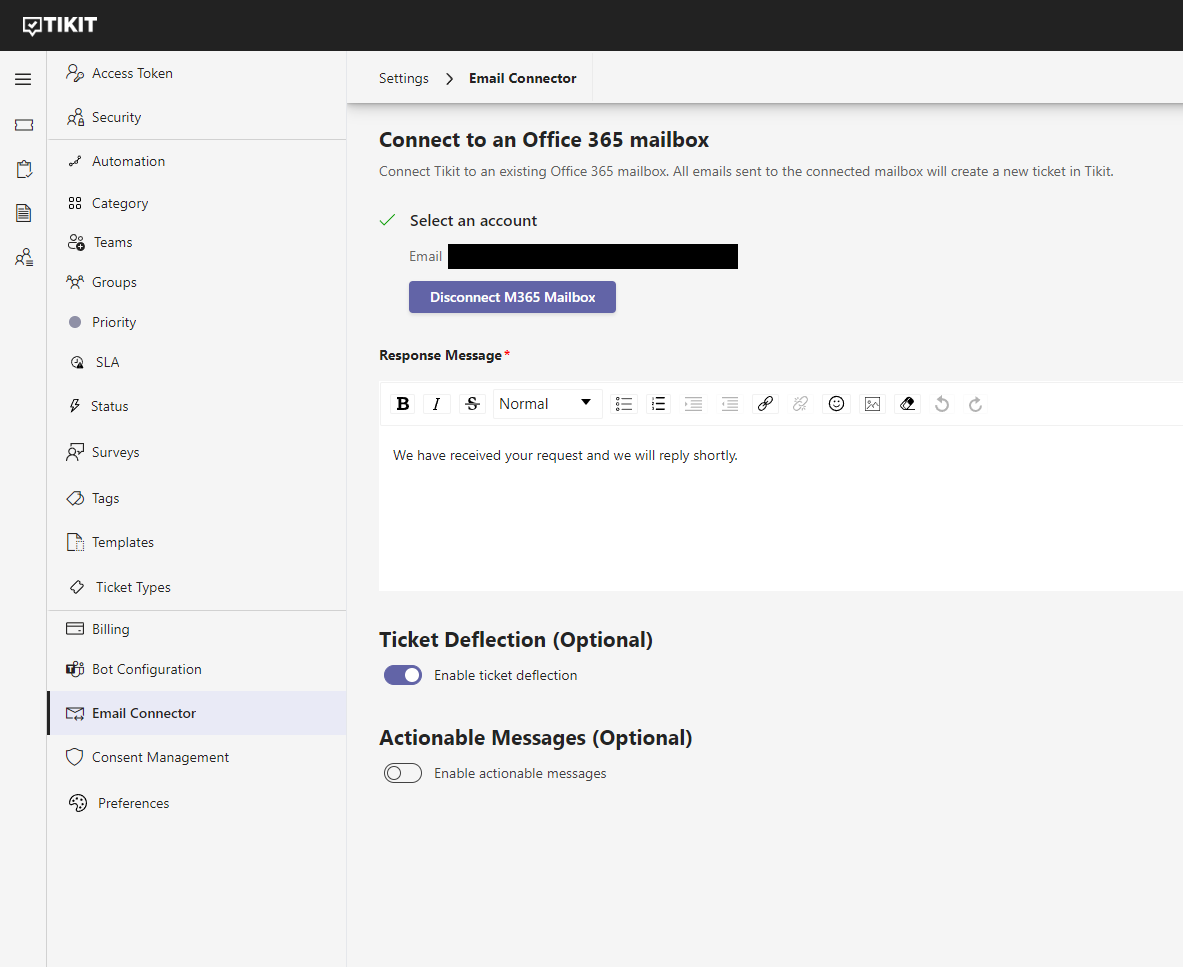Click Disconnect M365 Mailbox button
Image resolution: width=1183 pixels, height=967 pixels.
pyautogui.click(x=512, y=297)
